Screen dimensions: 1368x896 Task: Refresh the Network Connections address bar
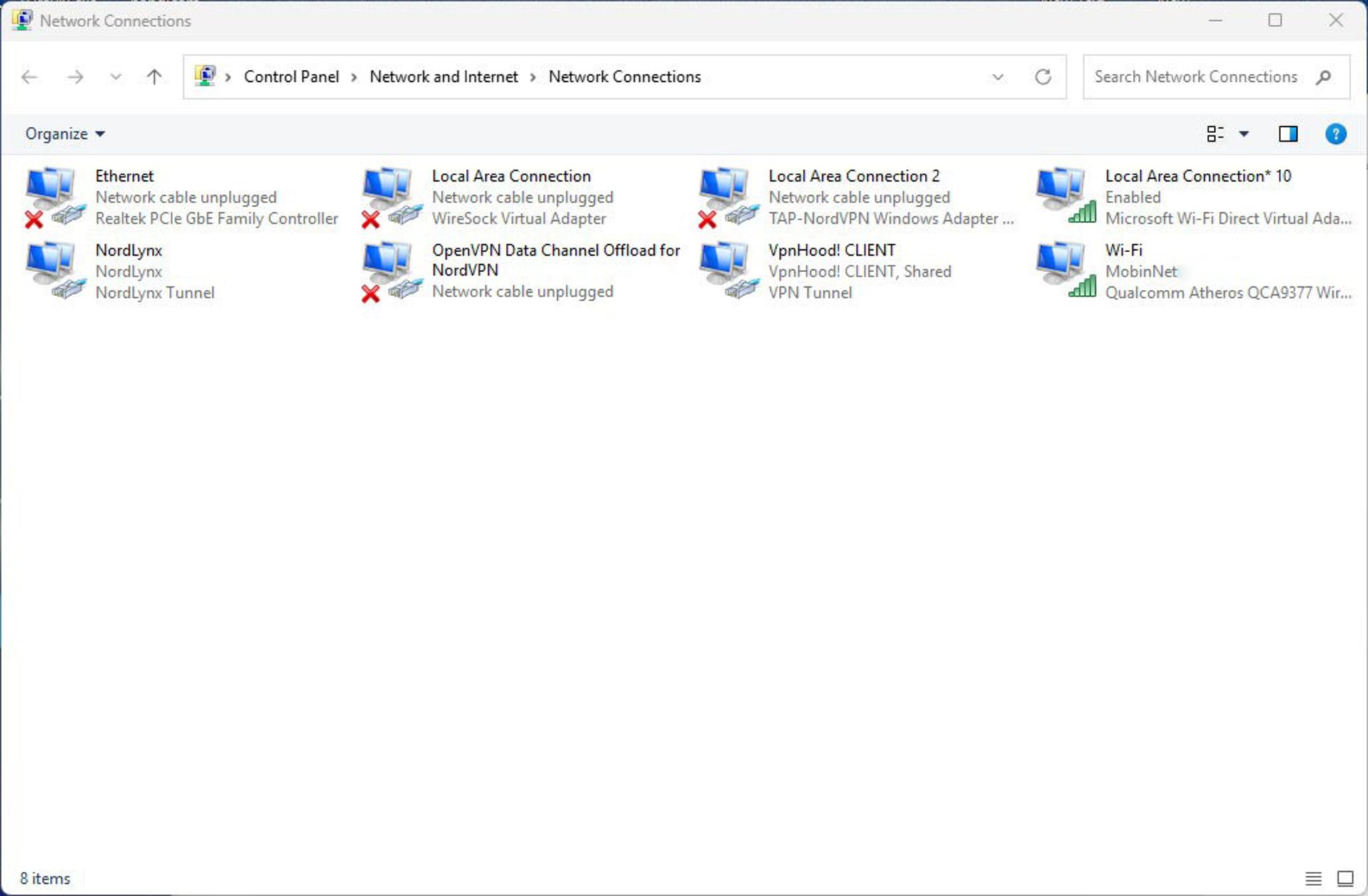click(x=1043, y=77)
